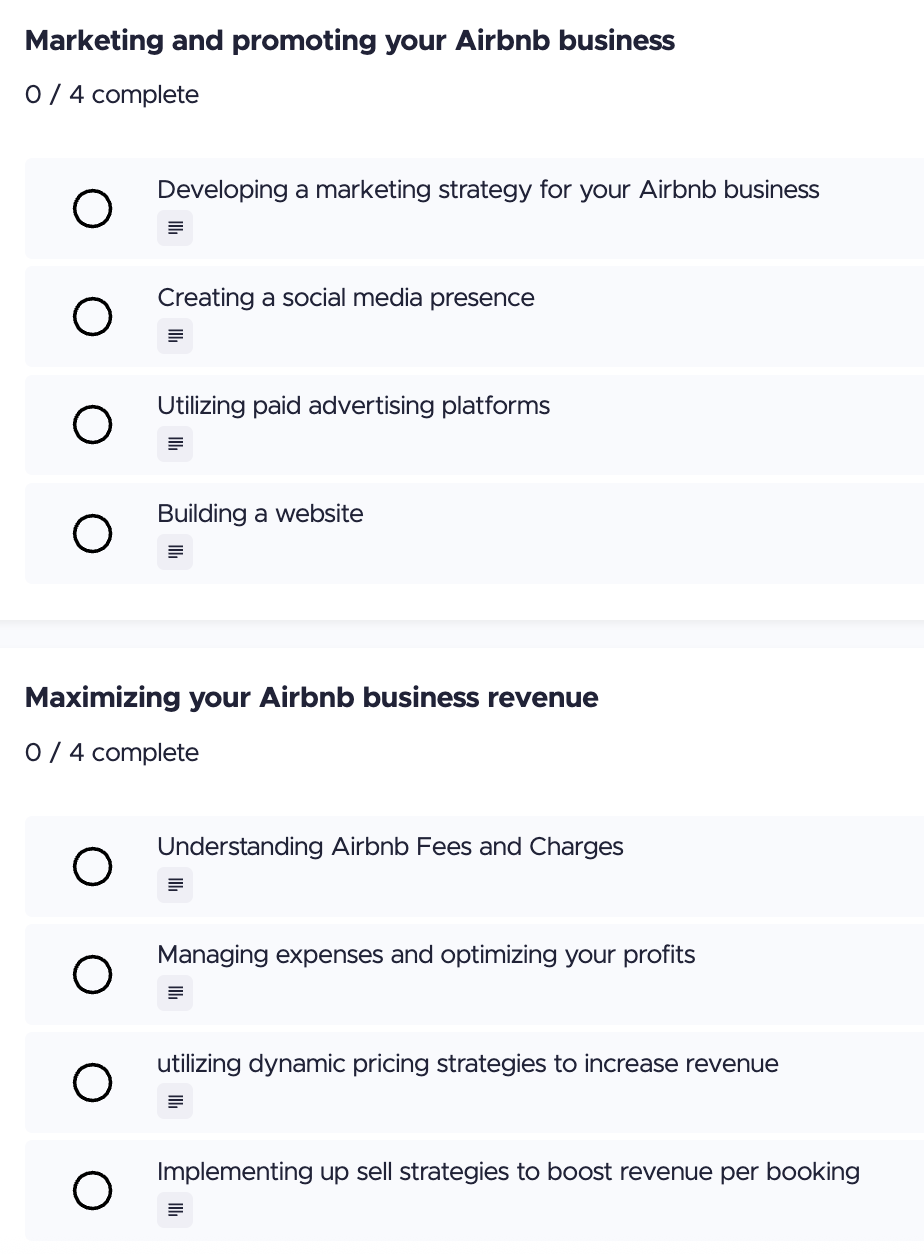
Task: Open text icon under Utilizing paid advertising platforms
Action: [175, 445]
